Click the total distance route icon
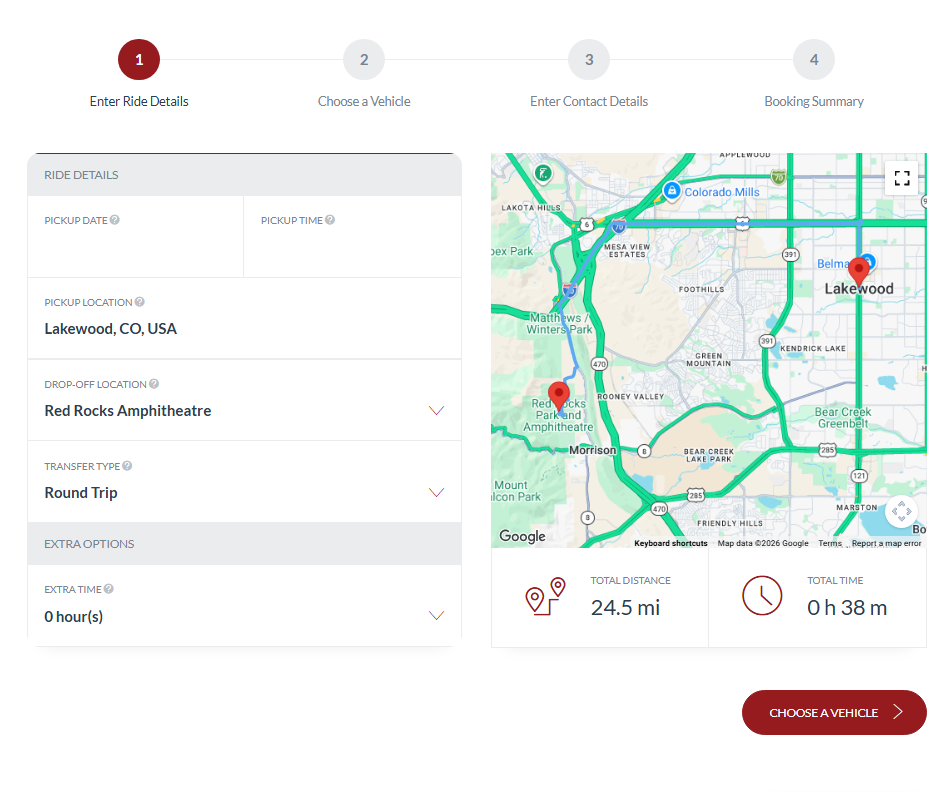 tap(545, 597)
